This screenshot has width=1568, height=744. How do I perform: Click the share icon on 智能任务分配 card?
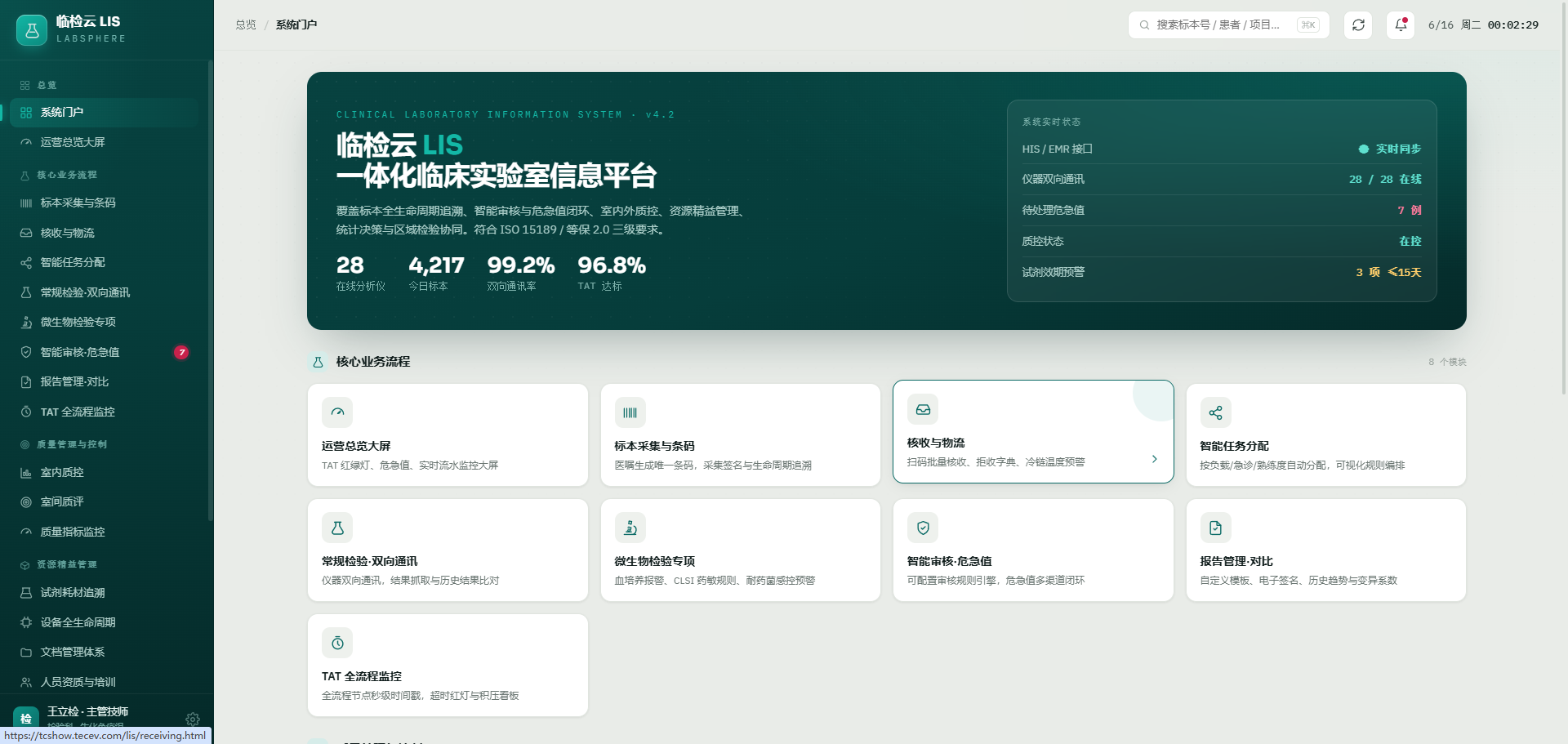(1215, 412)
